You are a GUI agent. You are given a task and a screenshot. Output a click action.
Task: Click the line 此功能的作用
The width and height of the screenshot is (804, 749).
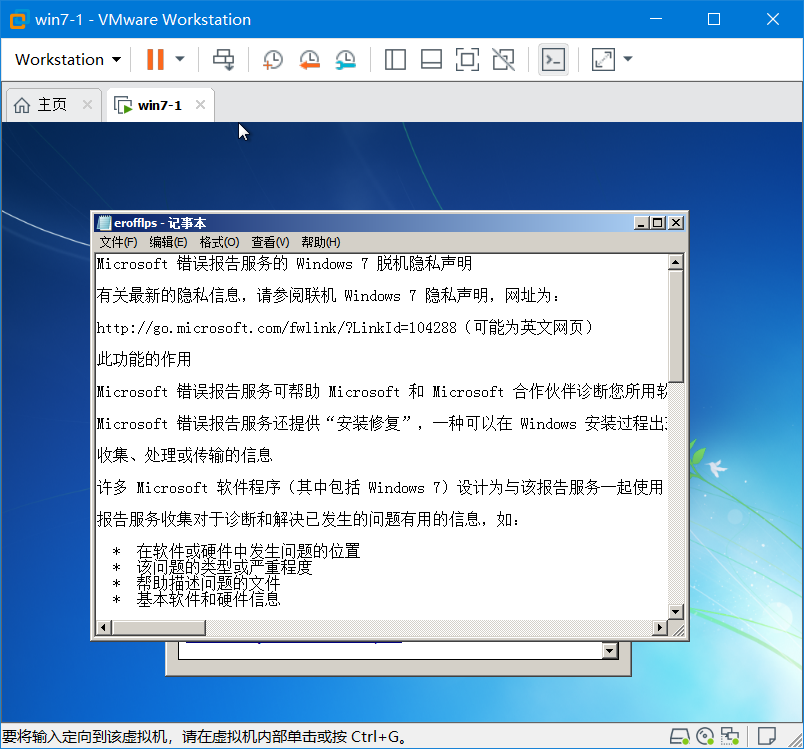144,359
